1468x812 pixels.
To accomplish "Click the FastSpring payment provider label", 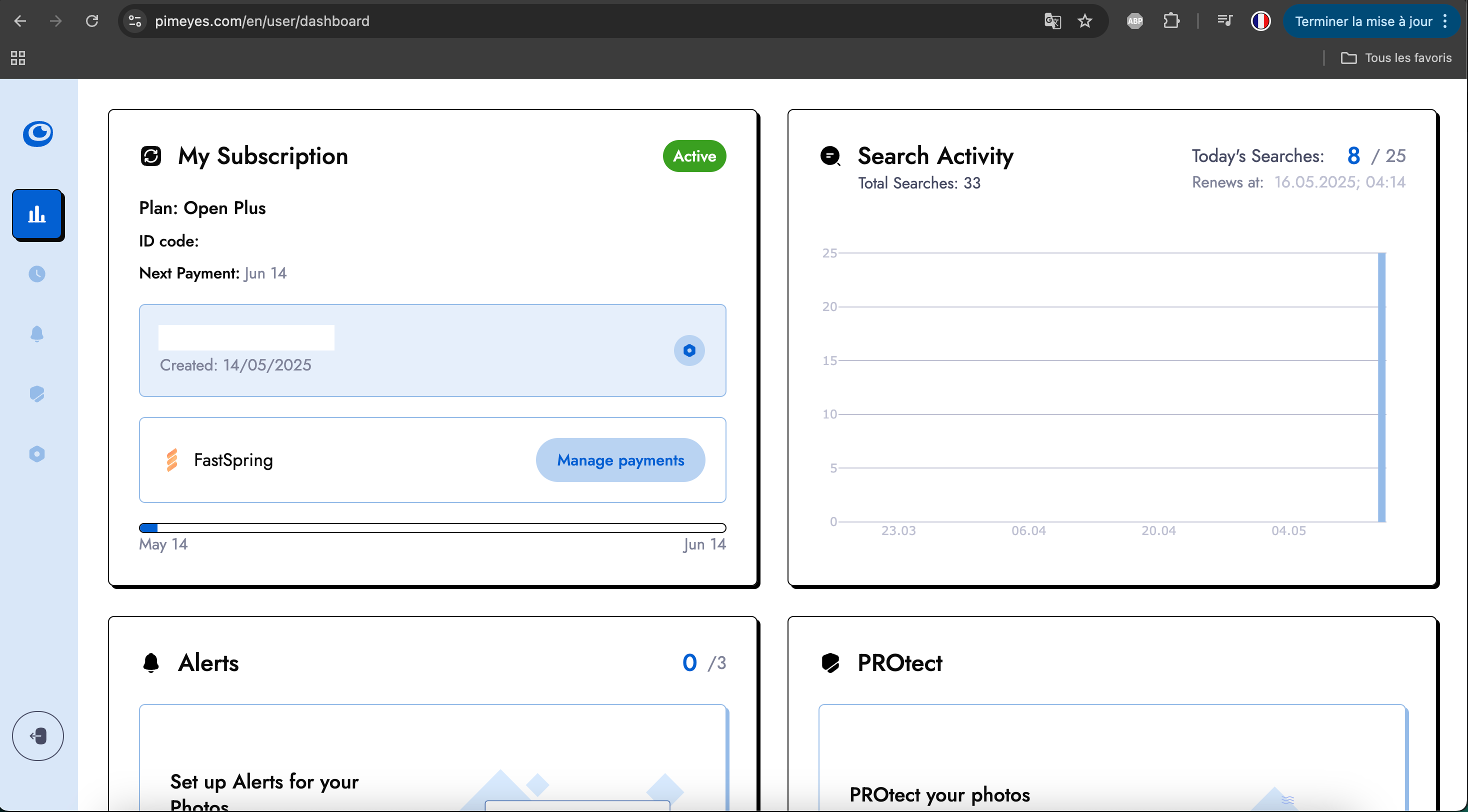I will coord(233,460).
